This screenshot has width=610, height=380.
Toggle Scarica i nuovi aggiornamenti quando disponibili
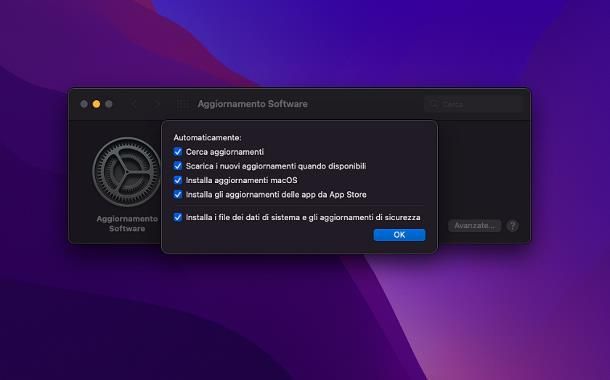(x=178, y=166)
